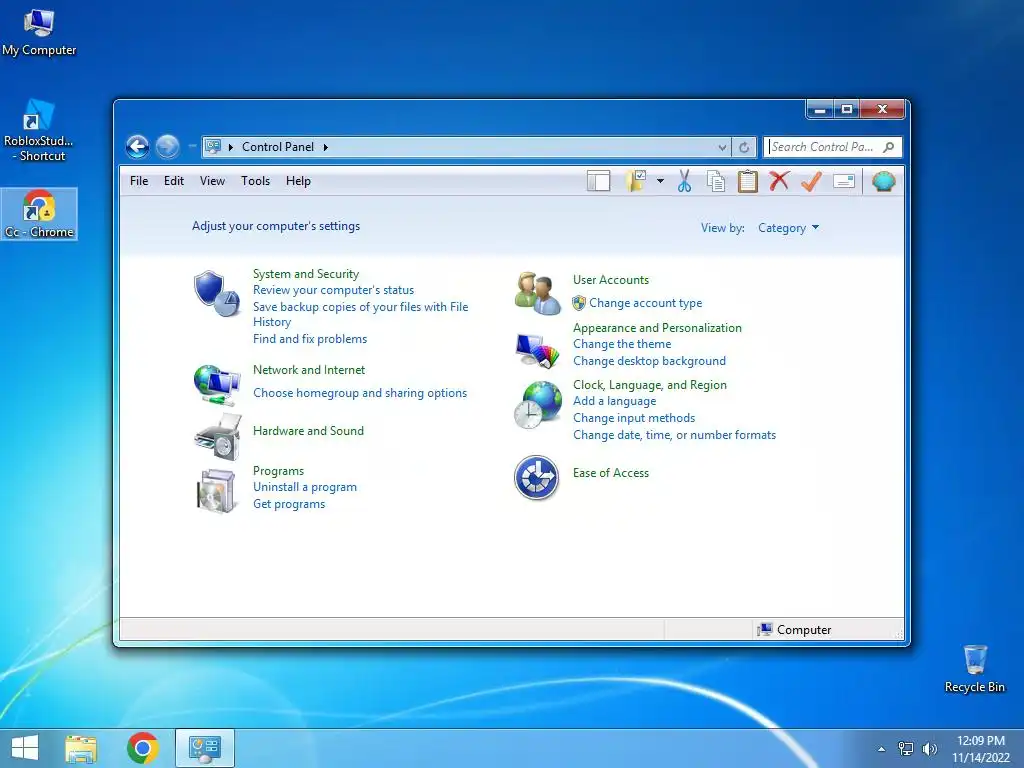Click the Hardware and Sound printer icon

pyautogui.click(x=218, y=436)
